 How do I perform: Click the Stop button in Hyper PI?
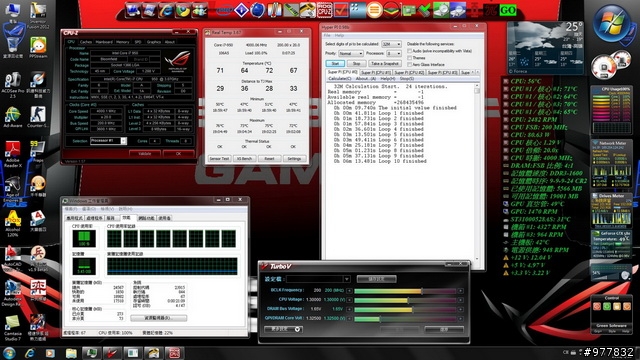click(x=356, y=64)
